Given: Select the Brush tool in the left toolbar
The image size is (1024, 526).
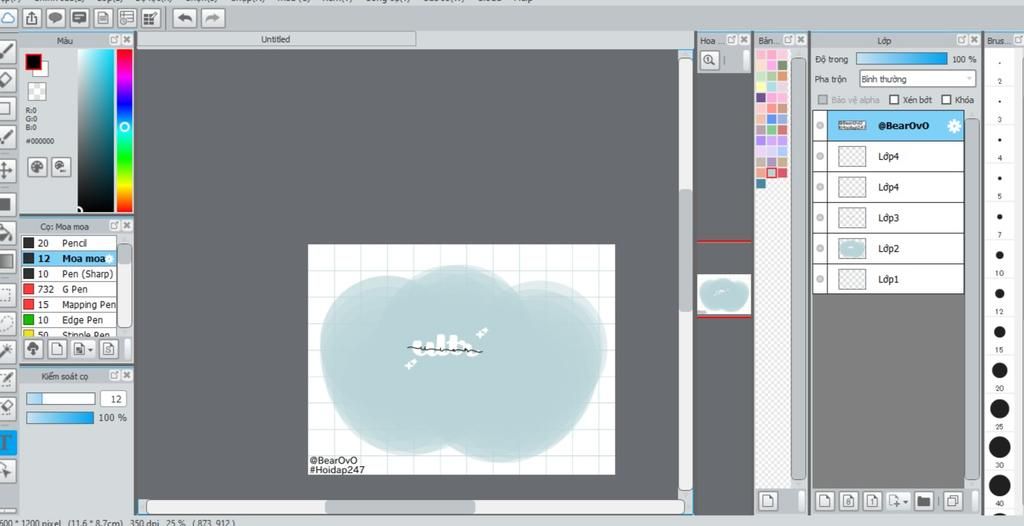Looking at the screenshot, I should [6, 52].
